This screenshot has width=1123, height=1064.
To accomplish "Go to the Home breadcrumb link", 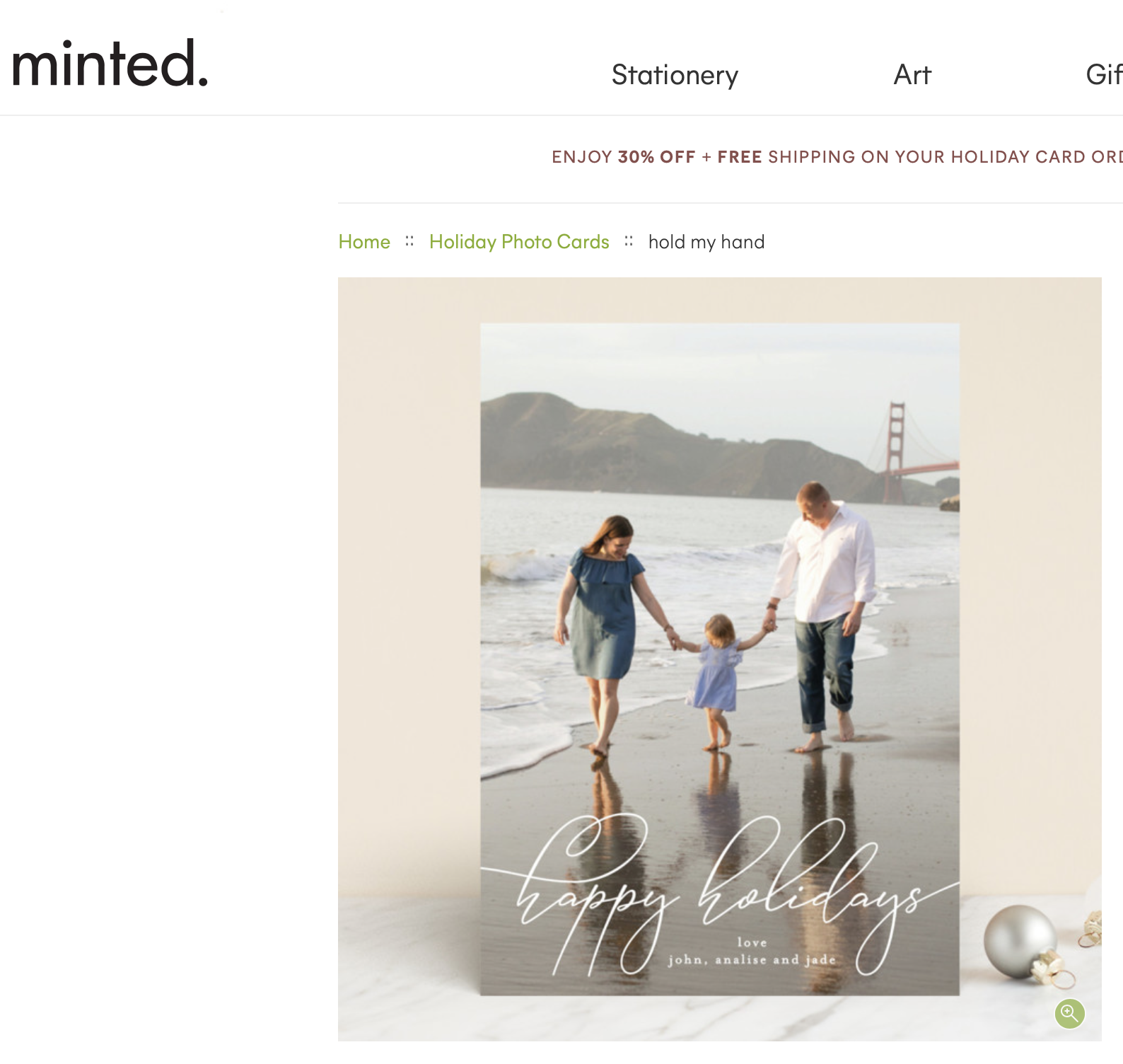I will 364,242.
